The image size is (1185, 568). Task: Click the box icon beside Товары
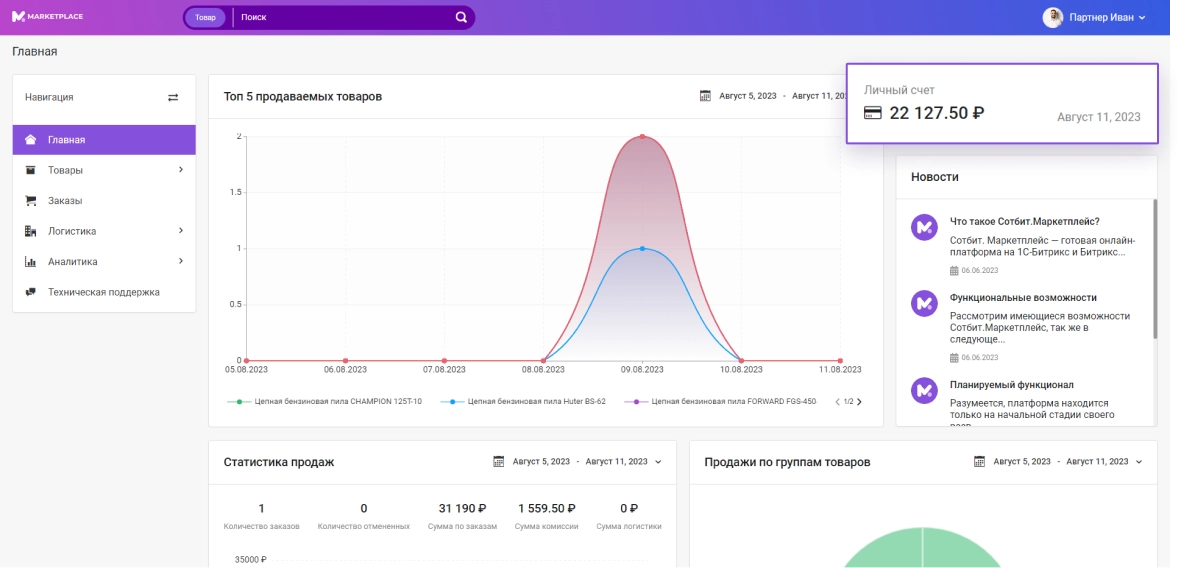click(x=30, y=170)
